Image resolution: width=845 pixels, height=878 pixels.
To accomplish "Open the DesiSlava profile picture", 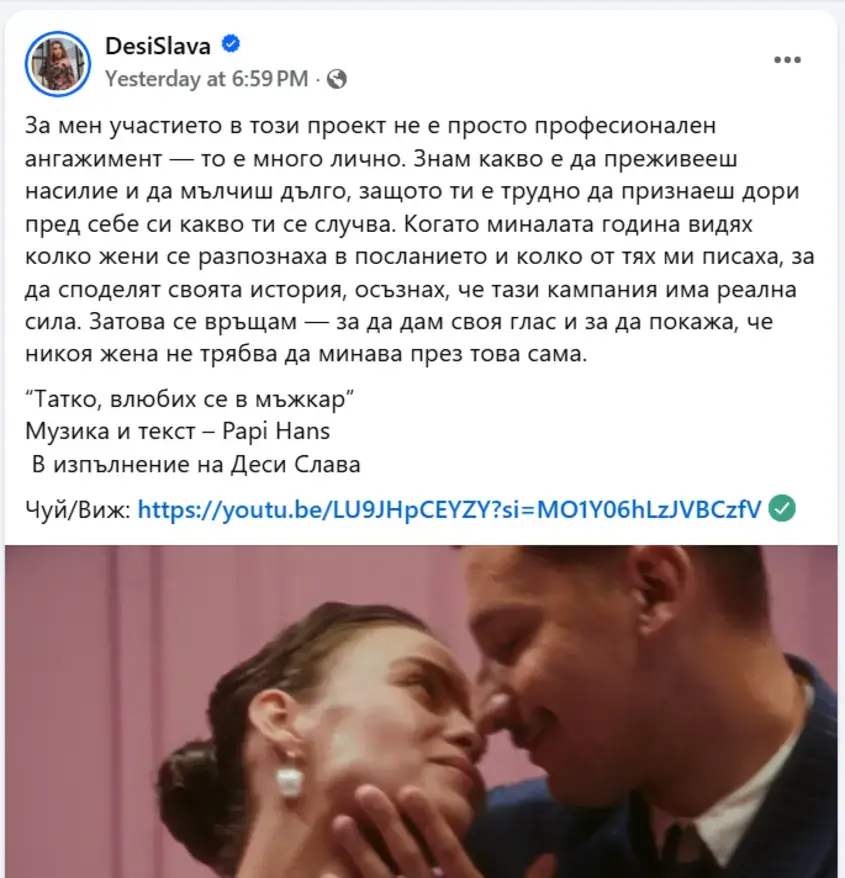I will pos(58,64).
